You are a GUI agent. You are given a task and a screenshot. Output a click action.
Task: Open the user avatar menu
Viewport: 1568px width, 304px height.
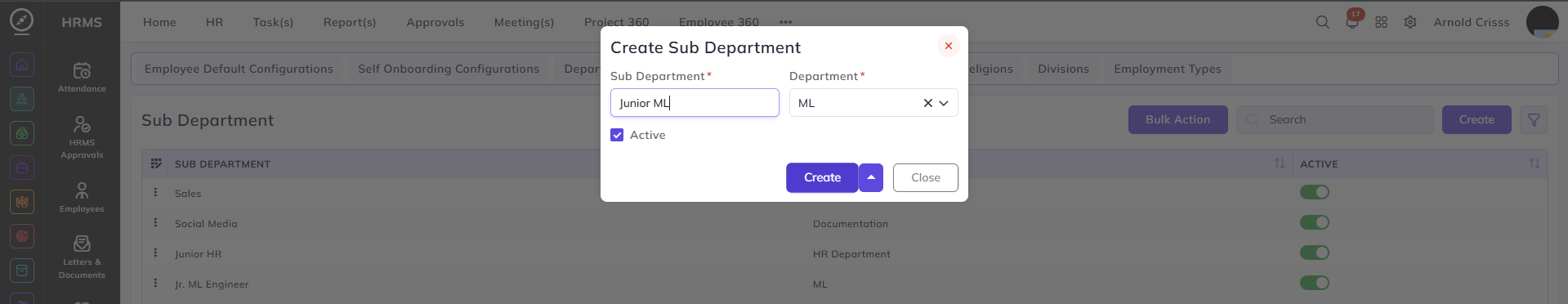1543,22
